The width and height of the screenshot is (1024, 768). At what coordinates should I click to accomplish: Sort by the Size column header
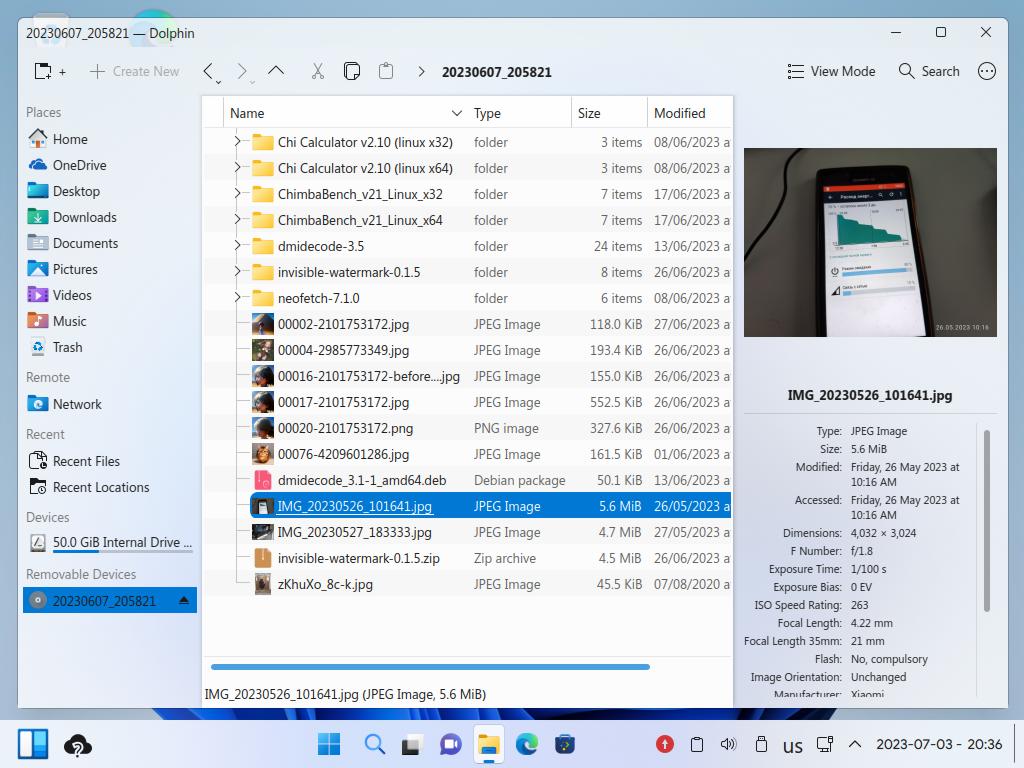[x=609, y=113]
